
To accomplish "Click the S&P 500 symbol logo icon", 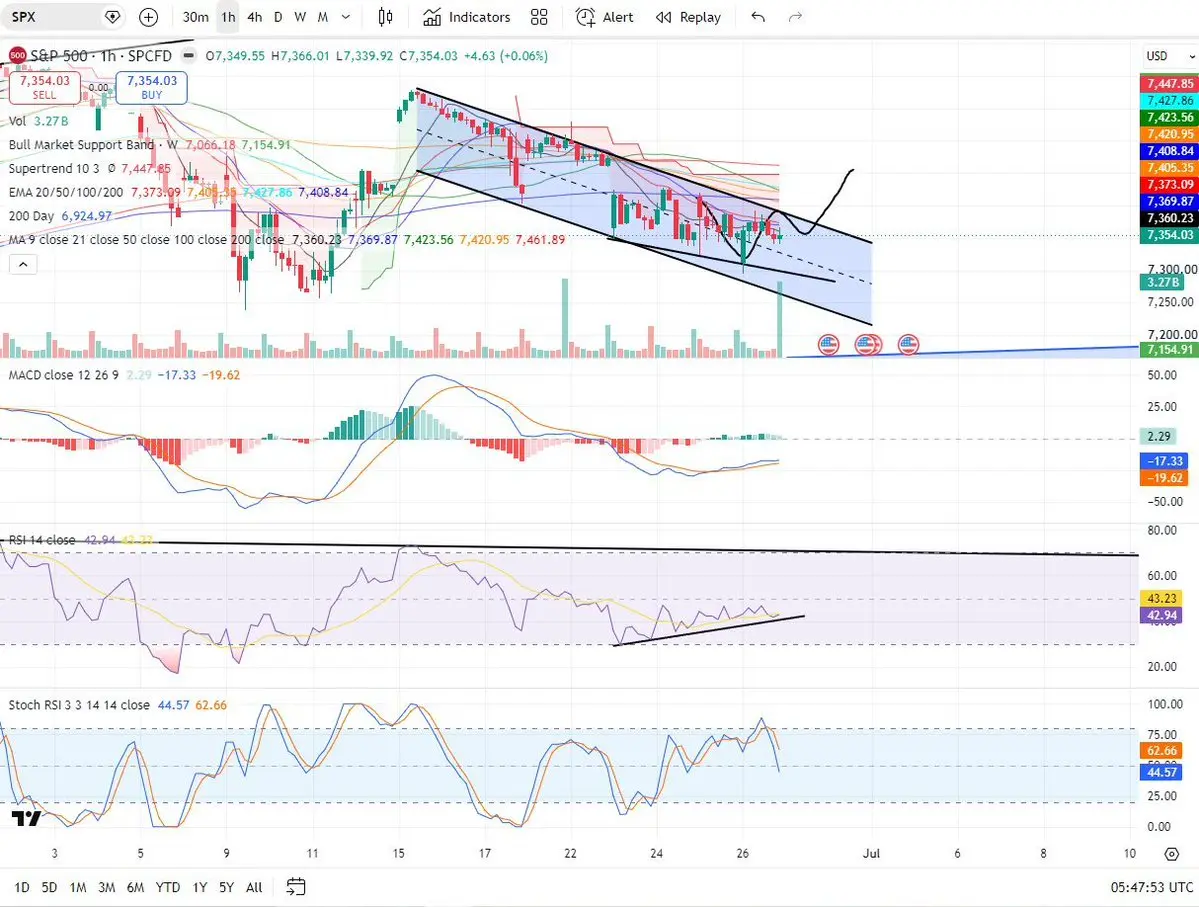I will pos(17,56).
